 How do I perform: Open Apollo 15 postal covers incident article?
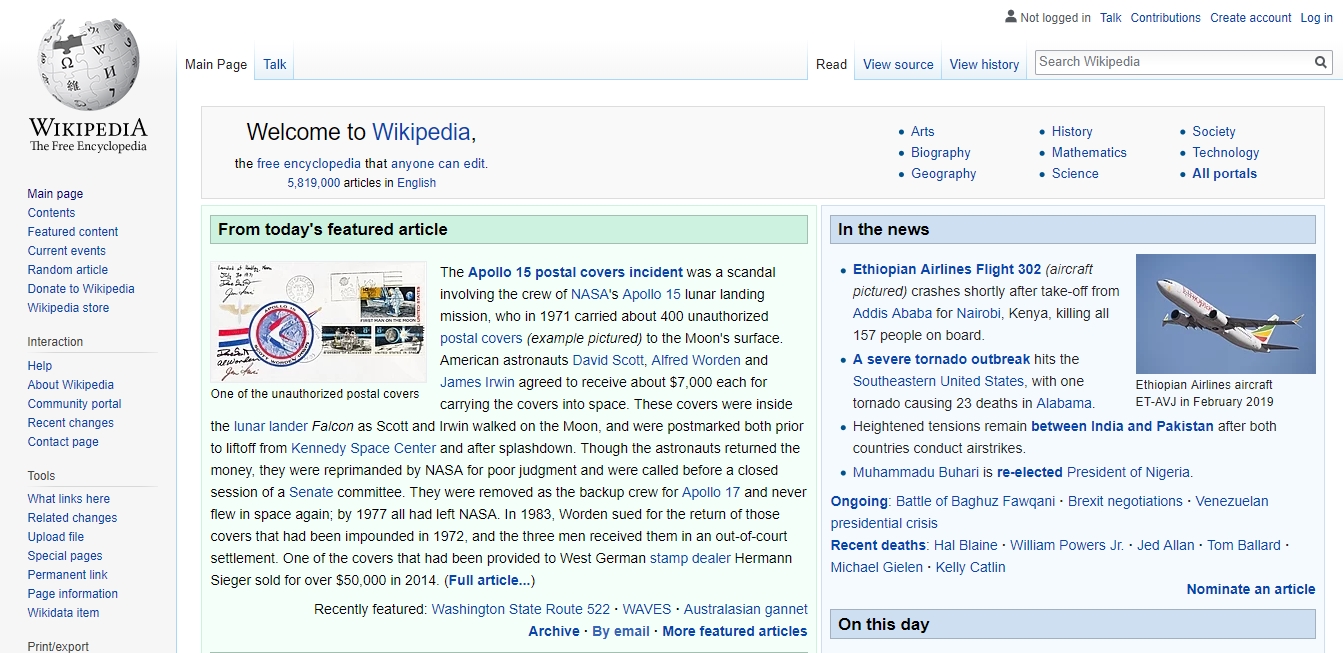pyautogui.click(x=575, y=272)
